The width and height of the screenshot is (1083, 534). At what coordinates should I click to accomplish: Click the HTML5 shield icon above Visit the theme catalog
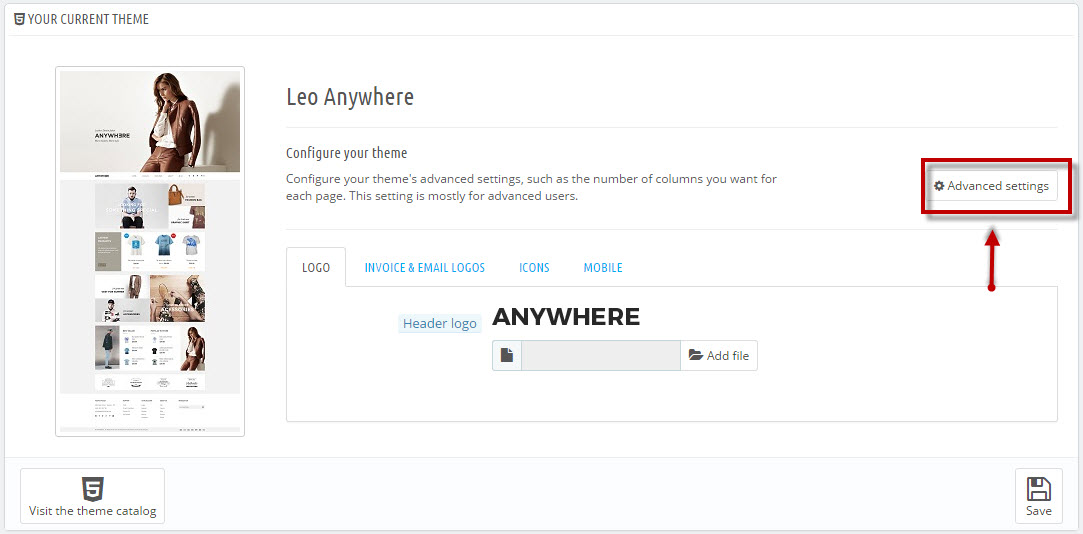coord(93,489)
